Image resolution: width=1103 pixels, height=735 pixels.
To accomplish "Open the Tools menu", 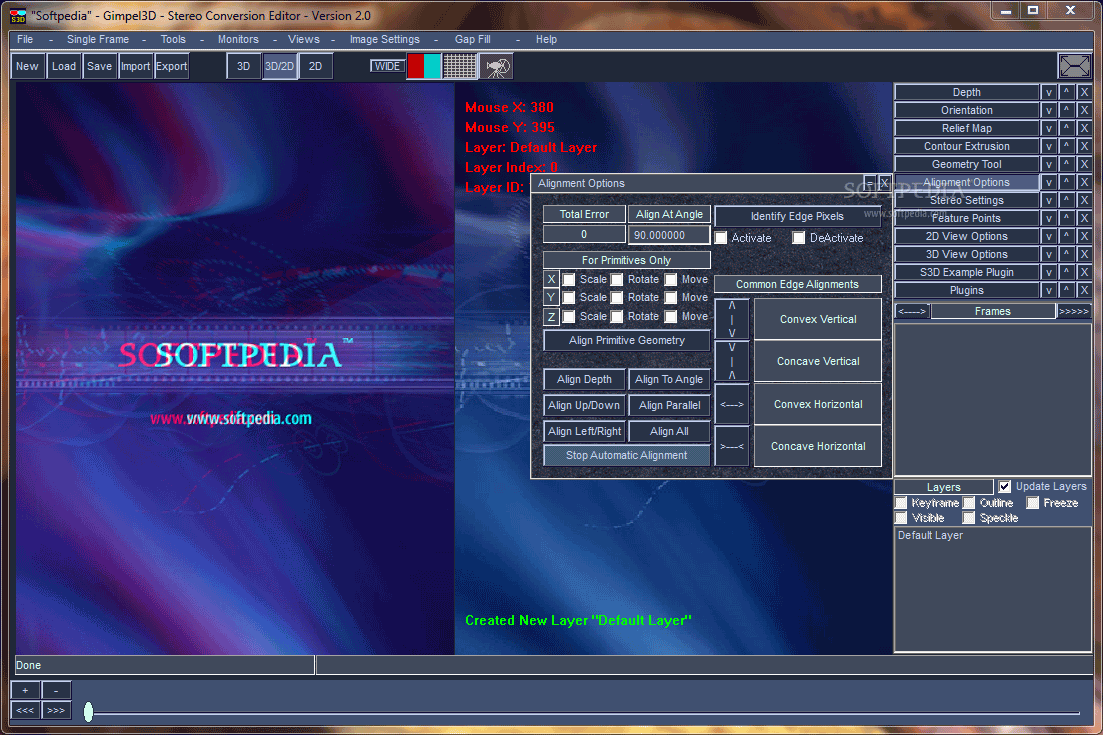I will point(173,39).
